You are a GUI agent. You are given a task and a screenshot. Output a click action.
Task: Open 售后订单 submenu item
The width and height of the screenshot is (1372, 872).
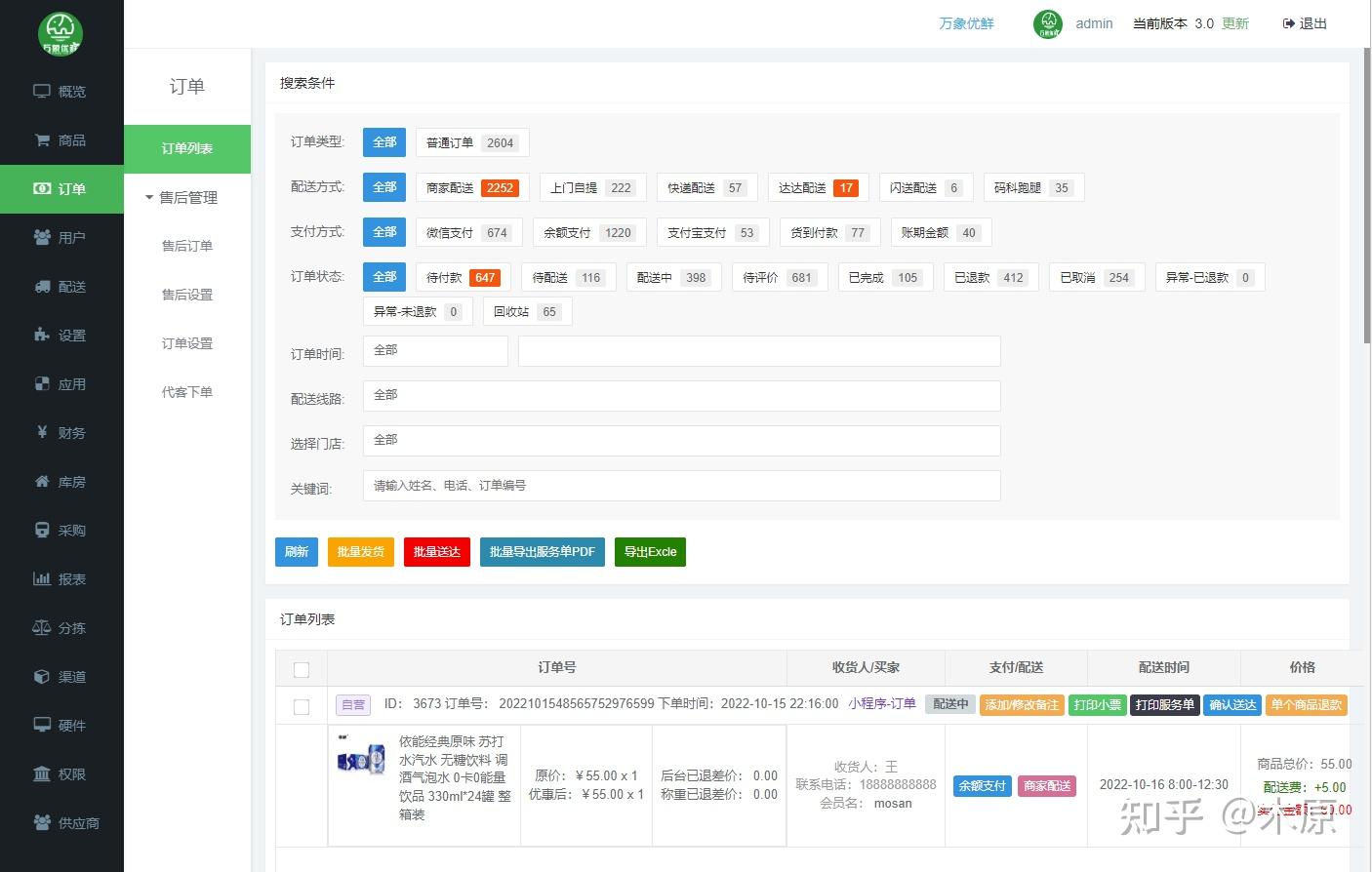pos(187,246)
